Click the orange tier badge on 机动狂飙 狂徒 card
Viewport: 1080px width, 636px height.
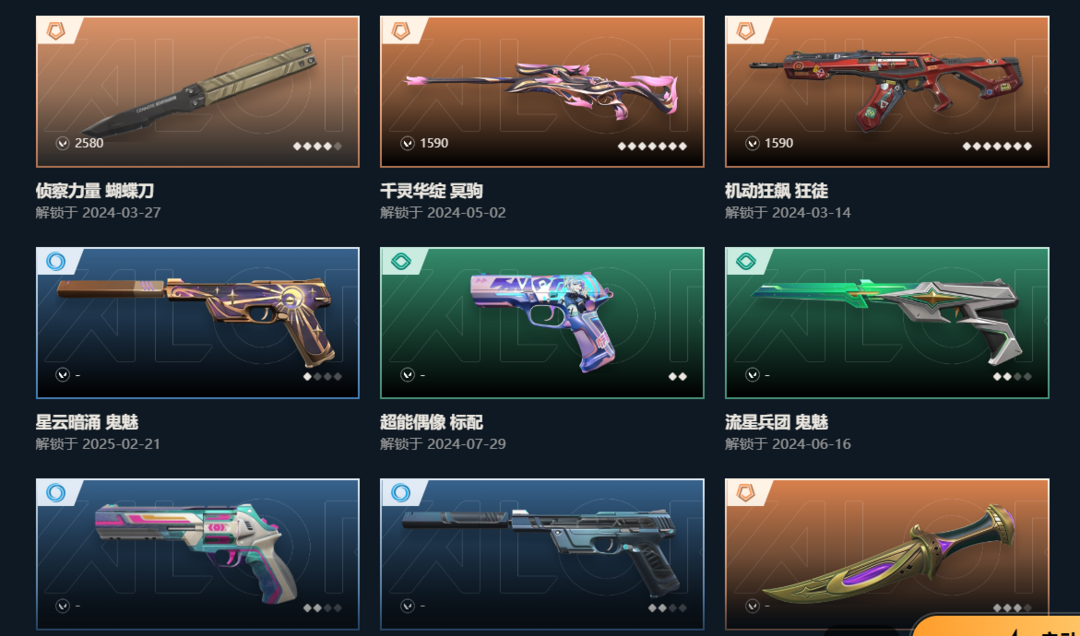click(745, 31)
